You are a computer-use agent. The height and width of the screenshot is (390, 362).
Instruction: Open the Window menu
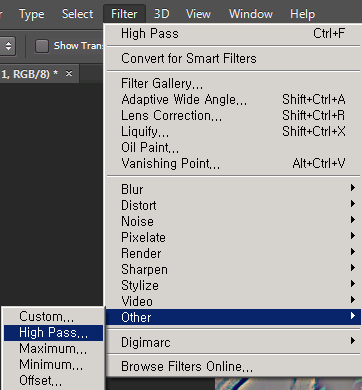tap(251, 14)
